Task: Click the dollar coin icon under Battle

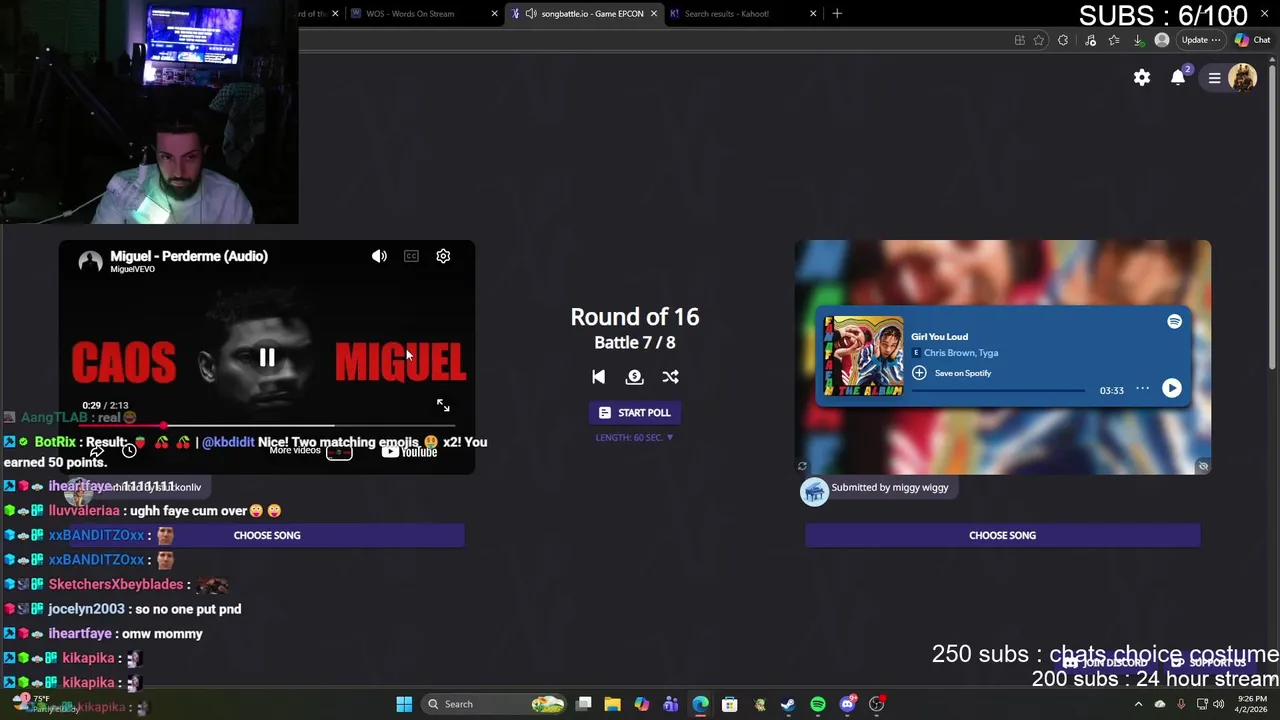Action: 634,377
